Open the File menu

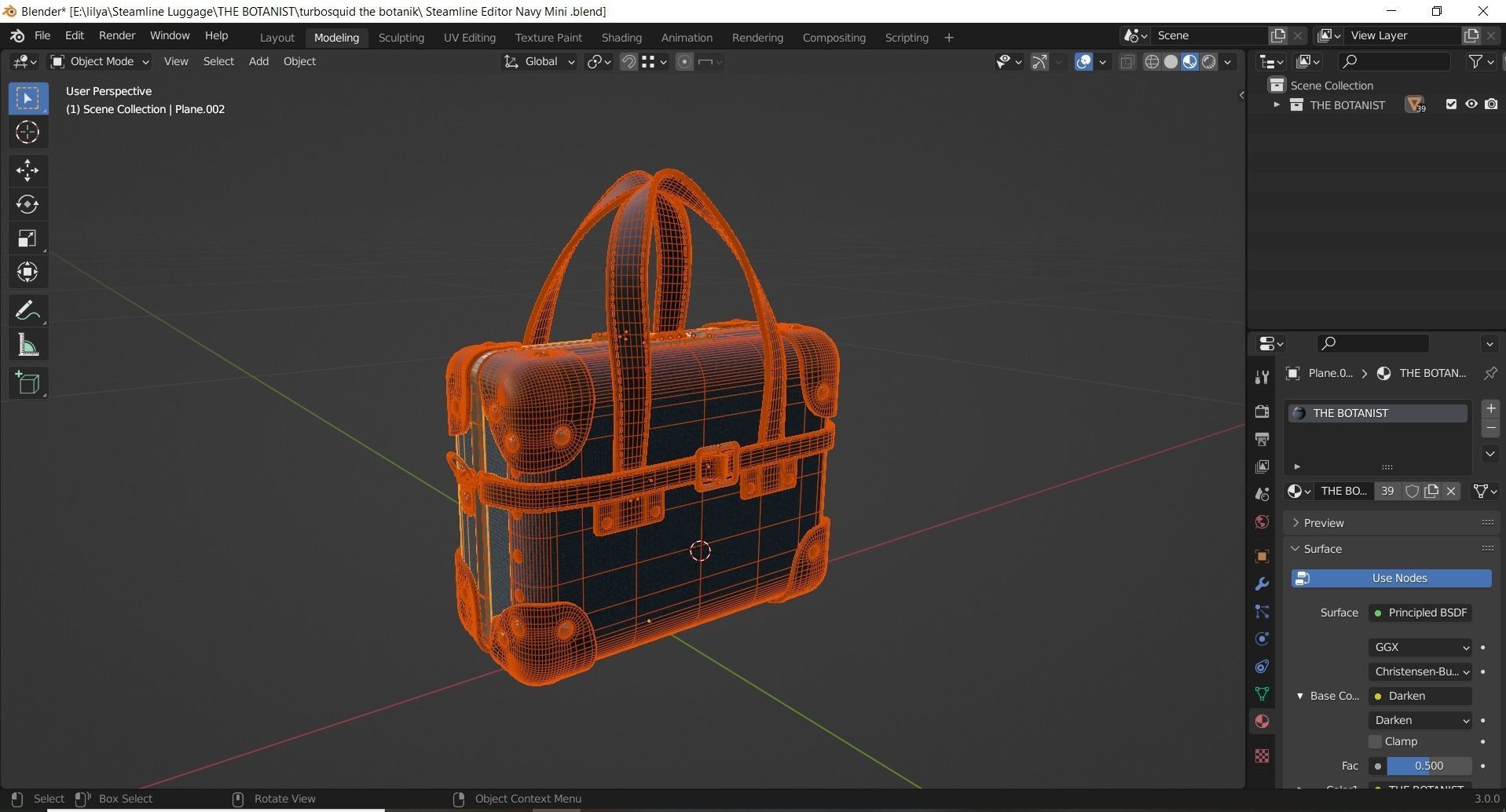pos(42,36)
